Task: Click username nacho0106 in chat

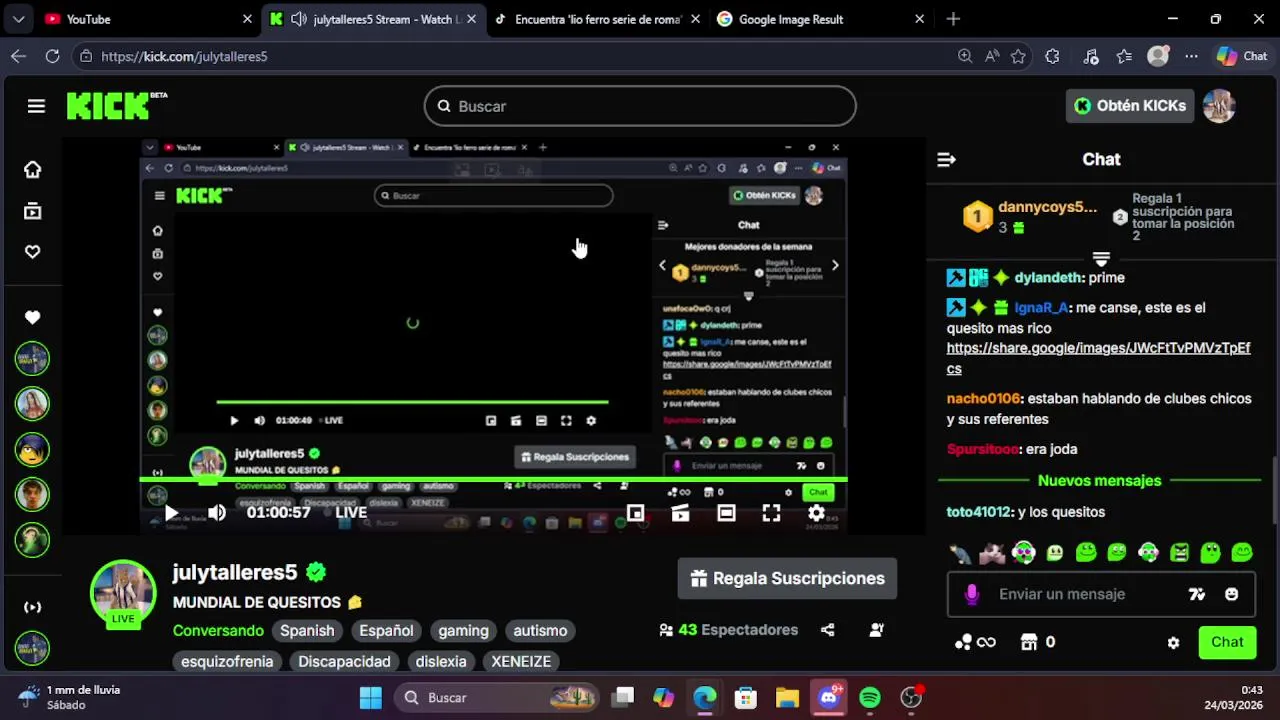Action: pyautogui.click(x=983, y=399)
